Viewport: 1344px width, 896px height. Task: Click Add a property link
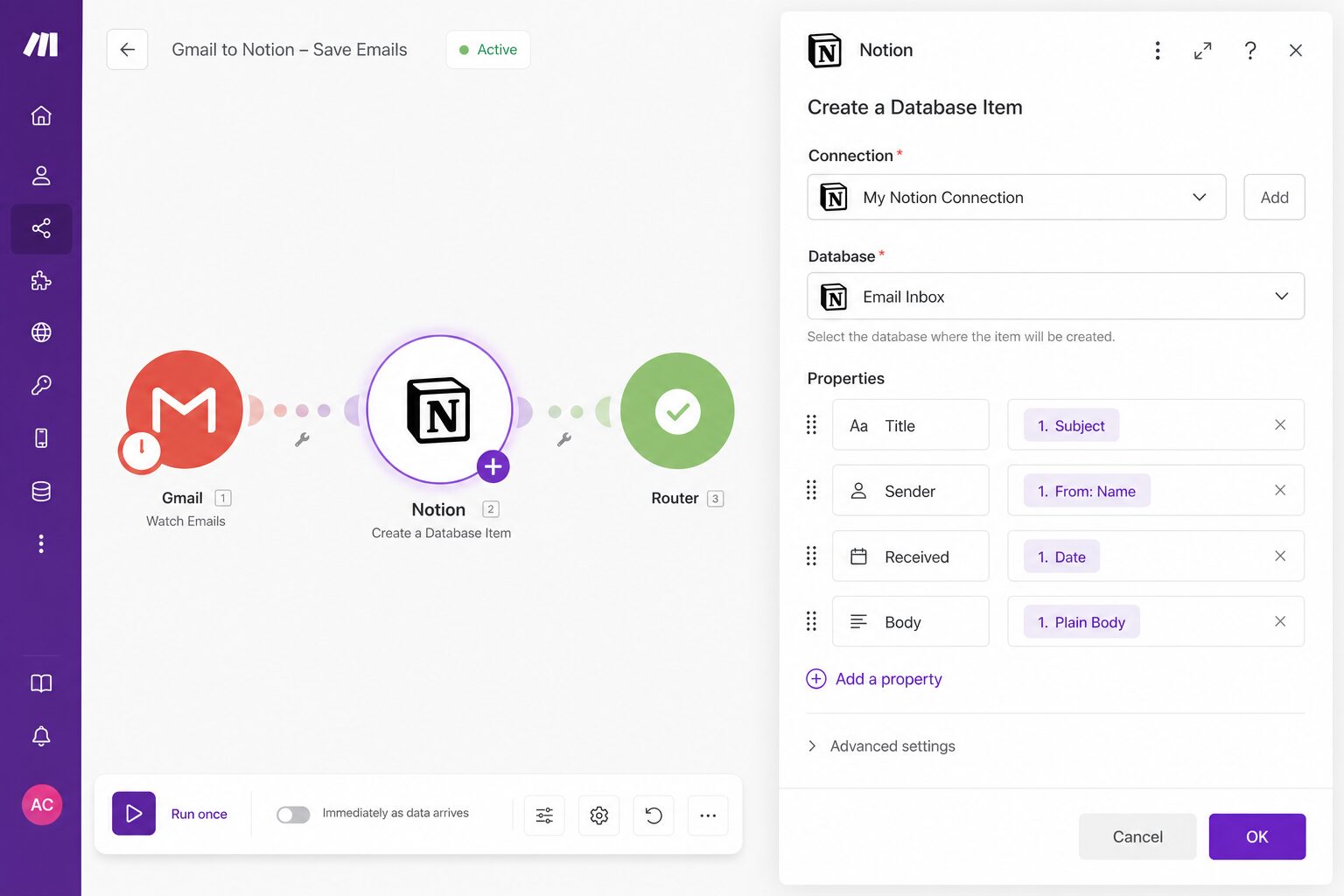point(874,679)
